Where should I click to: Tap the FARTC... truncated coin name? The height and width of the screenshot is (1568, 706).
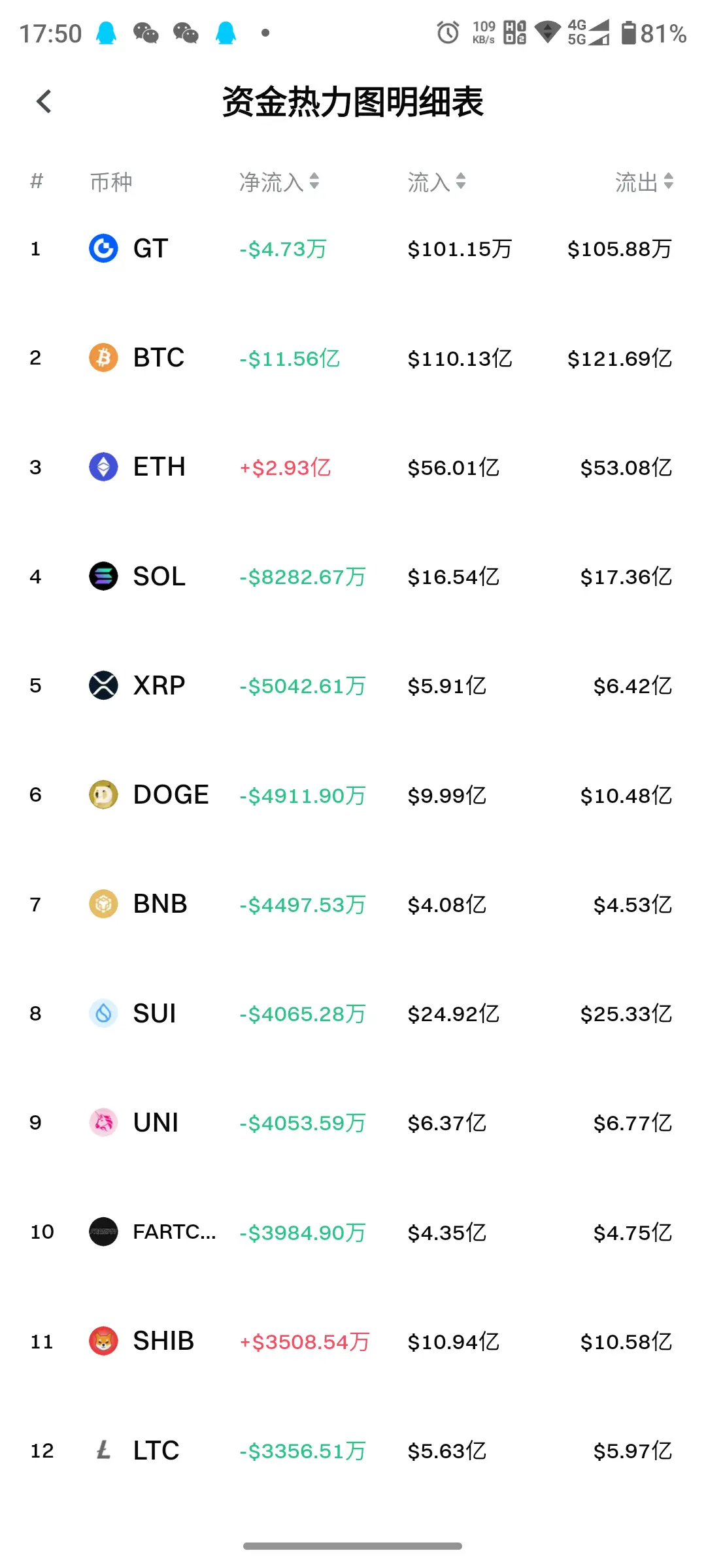[x=174, y=1232]
